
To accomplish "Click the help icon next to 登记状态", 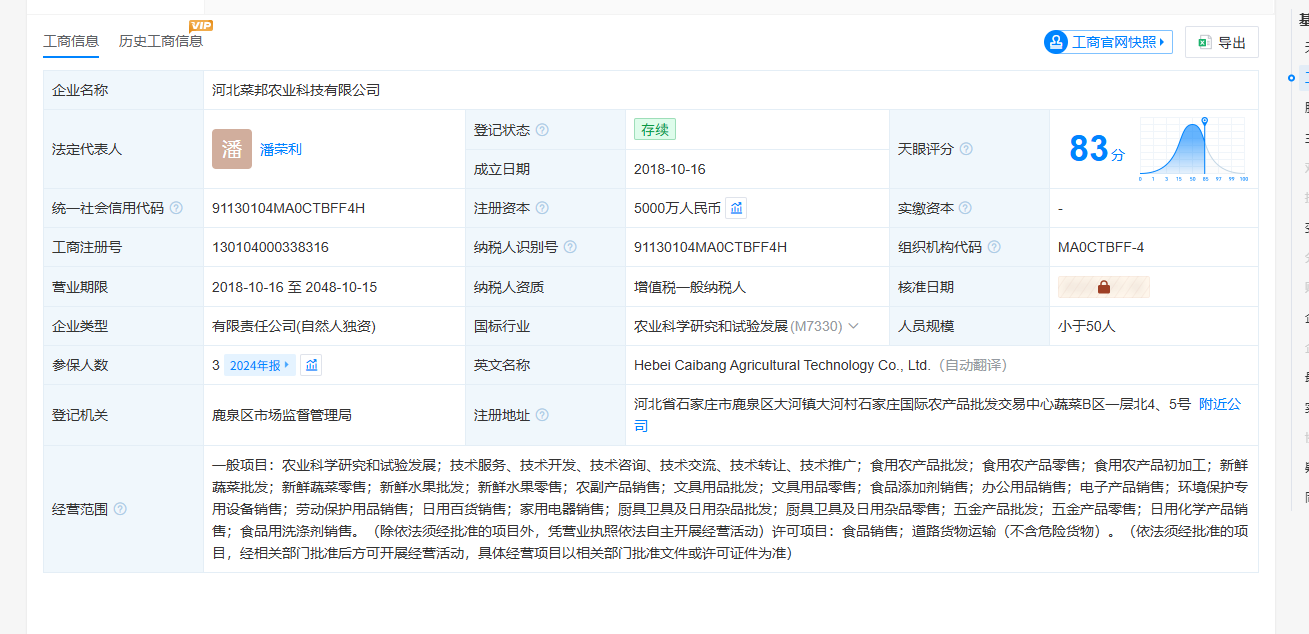I will [542, 130].
